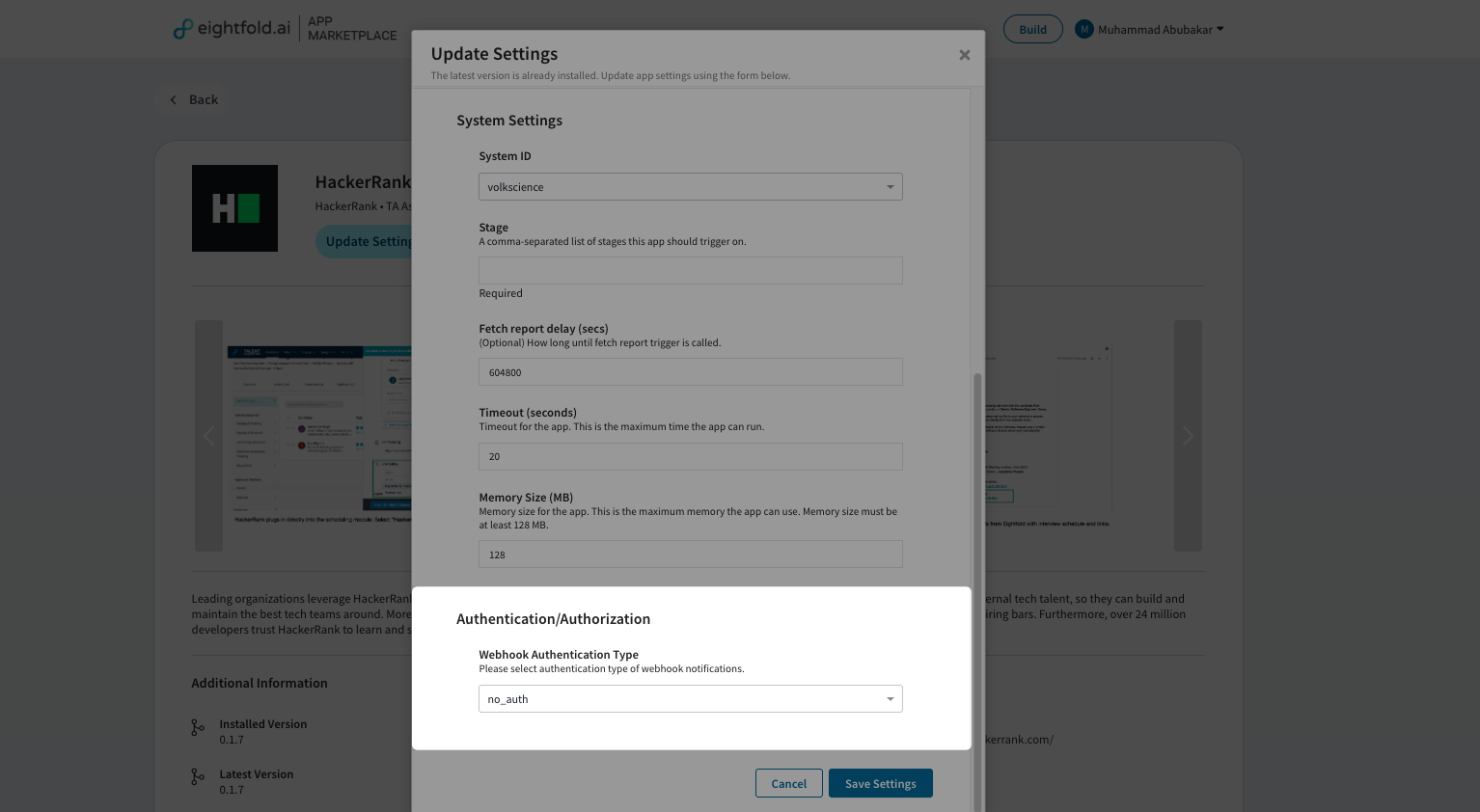
Task: Edit the Fetch report delay field
Action: 691,372
